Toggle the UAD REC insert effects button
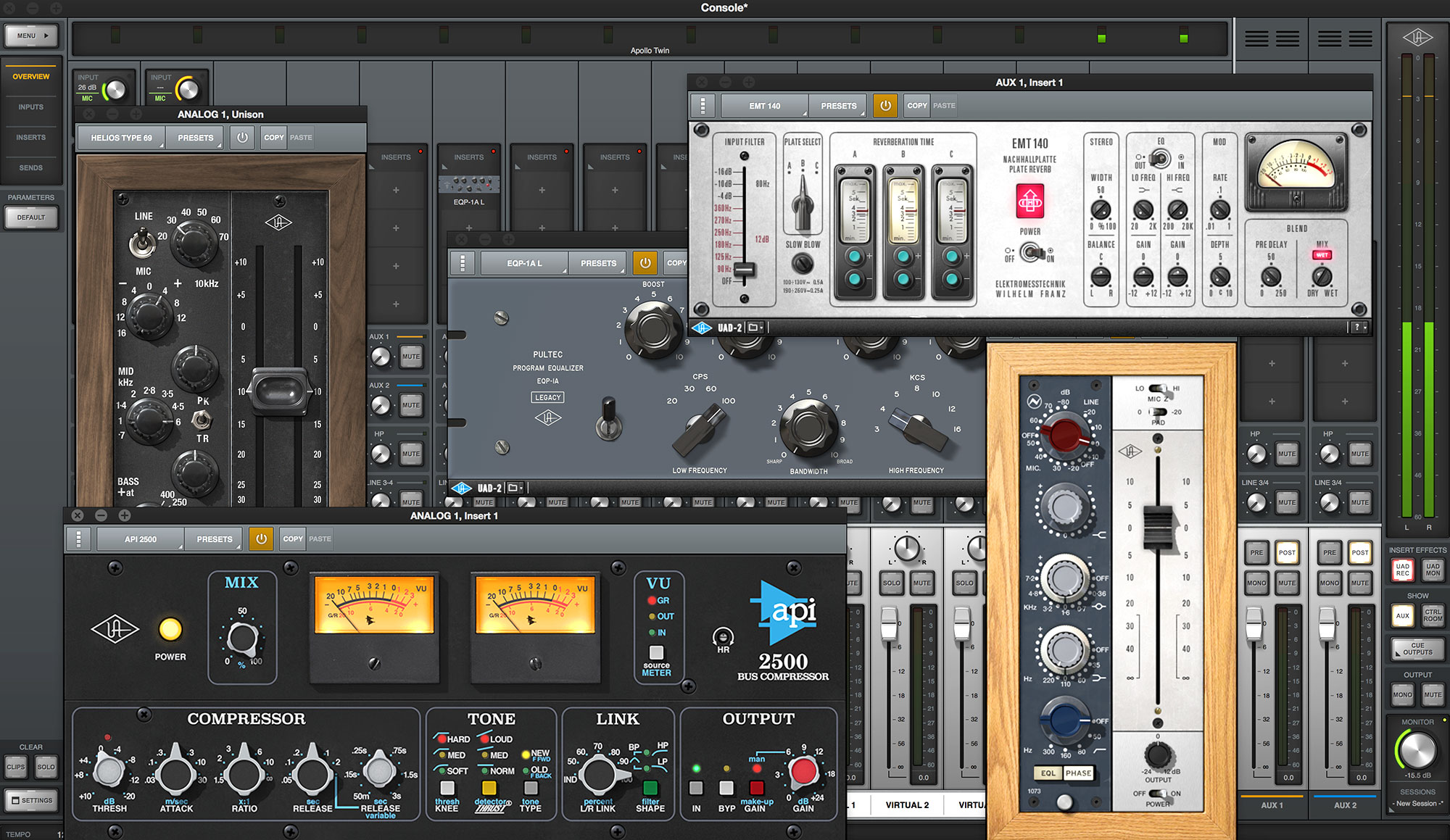The image size is (1450, 840). click(x=1402, y=570)
